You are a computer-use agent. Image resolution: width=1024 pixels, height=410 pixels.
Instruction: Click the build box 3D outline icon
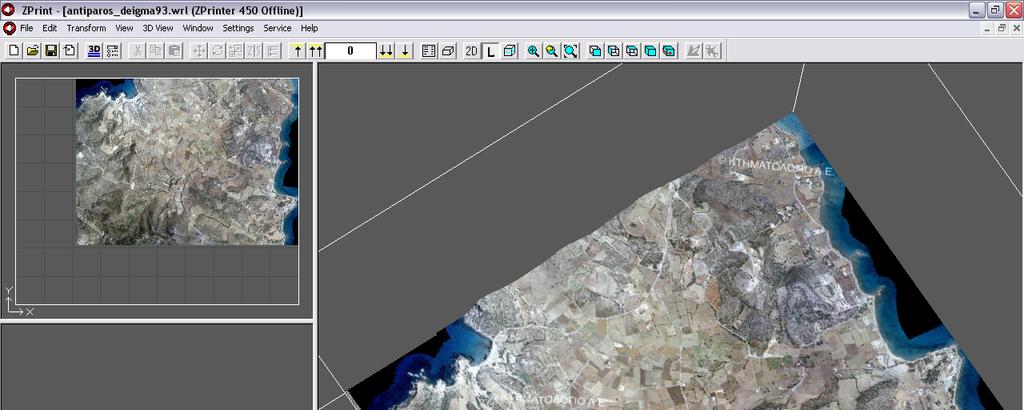point(447,51)
